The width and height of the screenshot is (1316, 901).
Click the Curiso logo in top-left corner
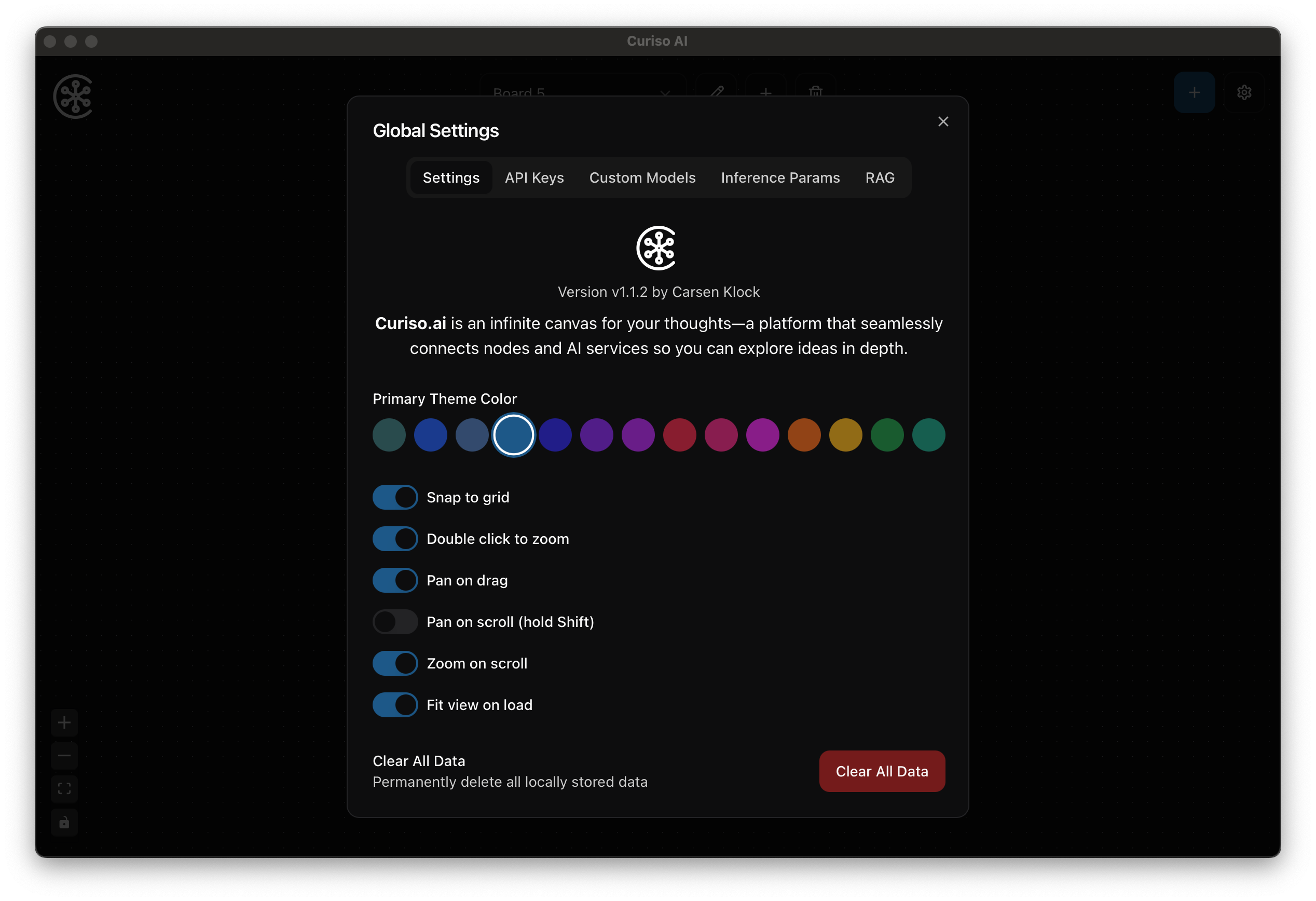point(73,96)
